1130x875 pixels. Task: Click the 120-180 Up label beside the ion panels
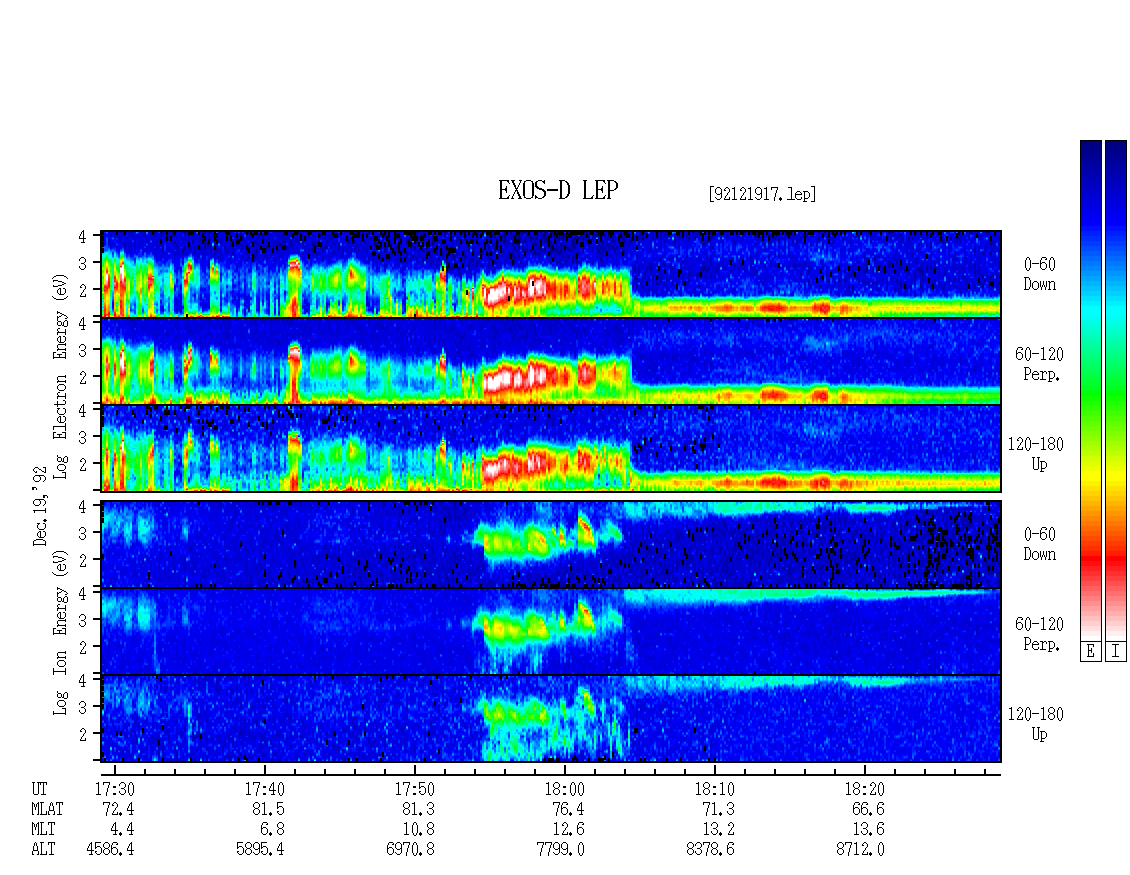tap(1036, 724)
